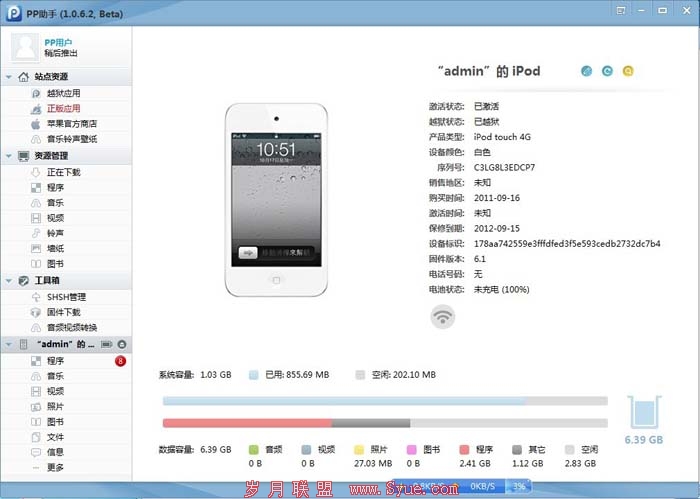Click battery status 未充电 (100%)
The width and height of the screenshot is (700, 499).
[501, 290]
